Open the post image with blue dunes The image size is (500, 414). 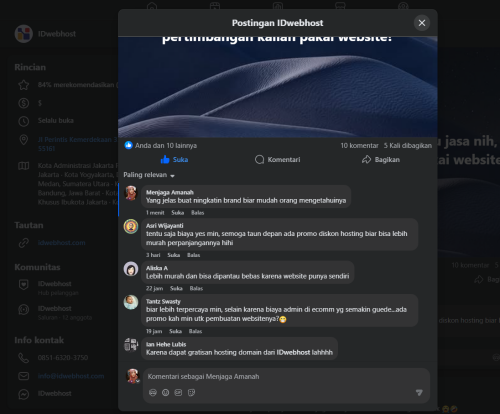(278, 87)
